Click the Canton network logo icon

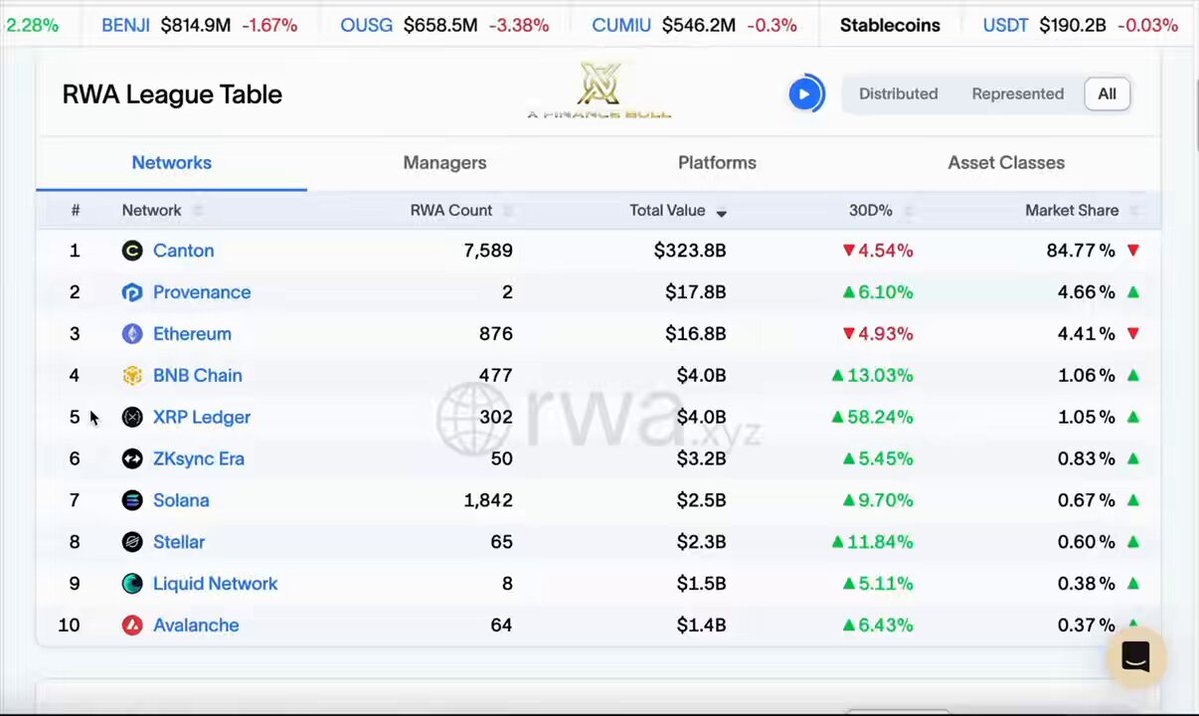click(x=132, y=250)
